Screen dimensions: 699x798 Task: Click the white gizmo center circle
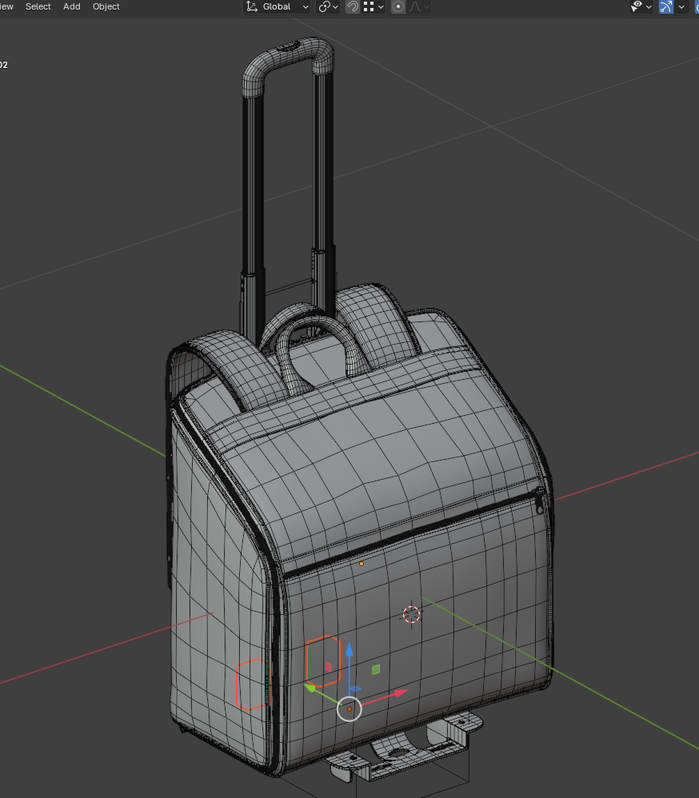(349, 709)
